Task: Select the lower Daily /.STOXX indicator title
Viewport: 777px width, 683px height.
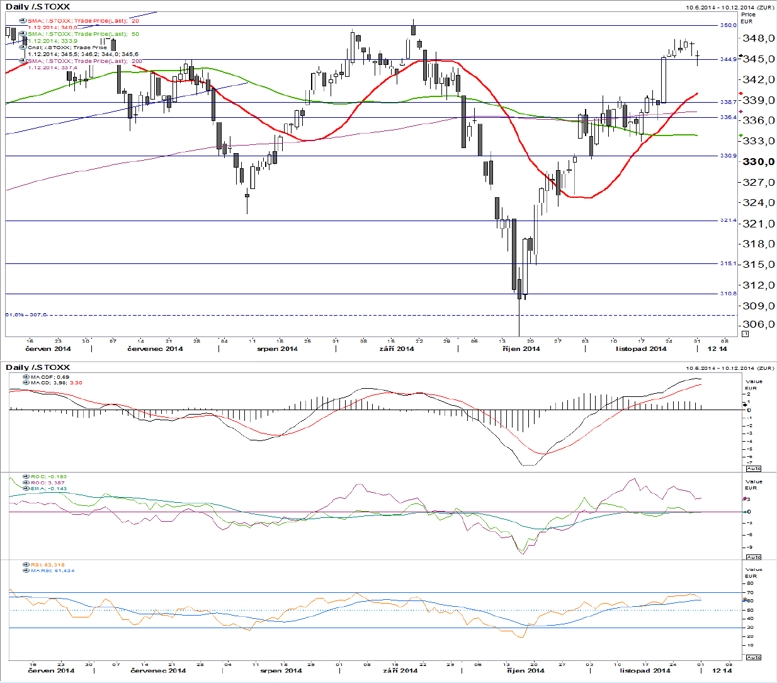Action: pos(38,367)
